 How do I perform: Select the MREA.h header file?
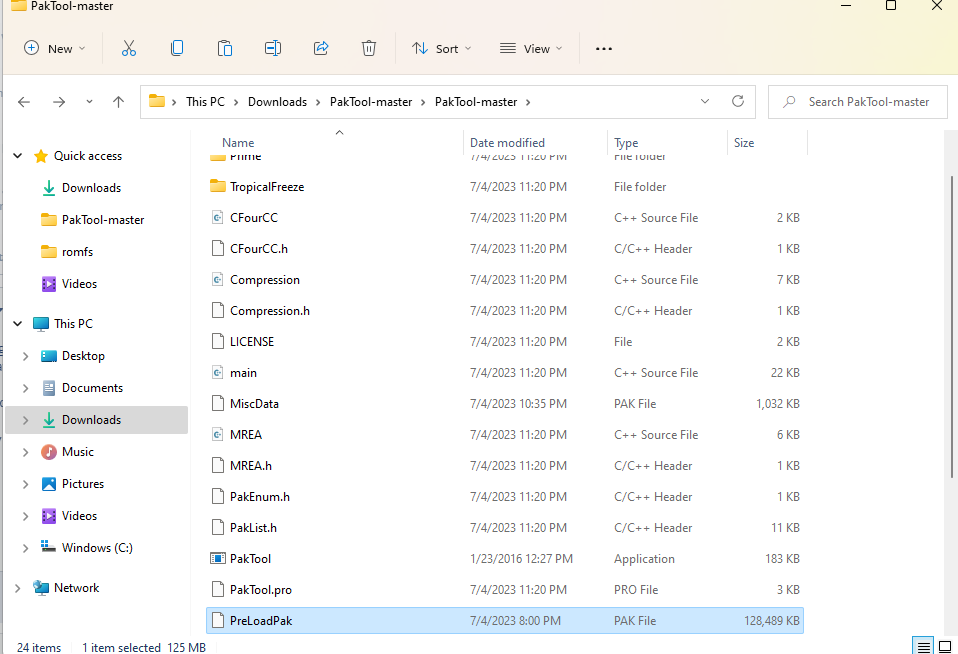coord(505,465)
